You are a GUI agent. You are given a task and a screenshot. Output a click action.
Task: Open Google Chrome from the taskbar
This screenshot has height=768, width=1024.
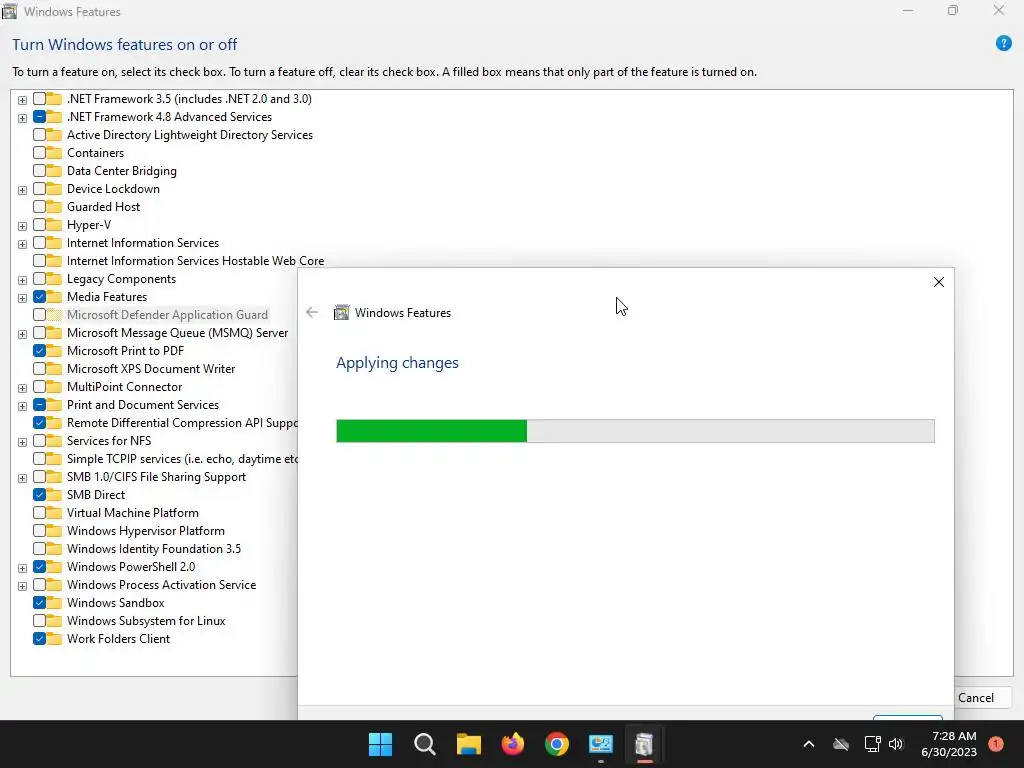click(x=557, y=744)
